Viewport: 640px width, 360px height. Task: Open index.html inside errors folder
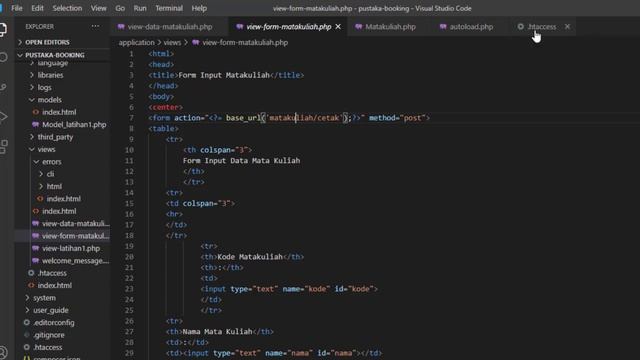pyautogui.click(x=63, y=199)
